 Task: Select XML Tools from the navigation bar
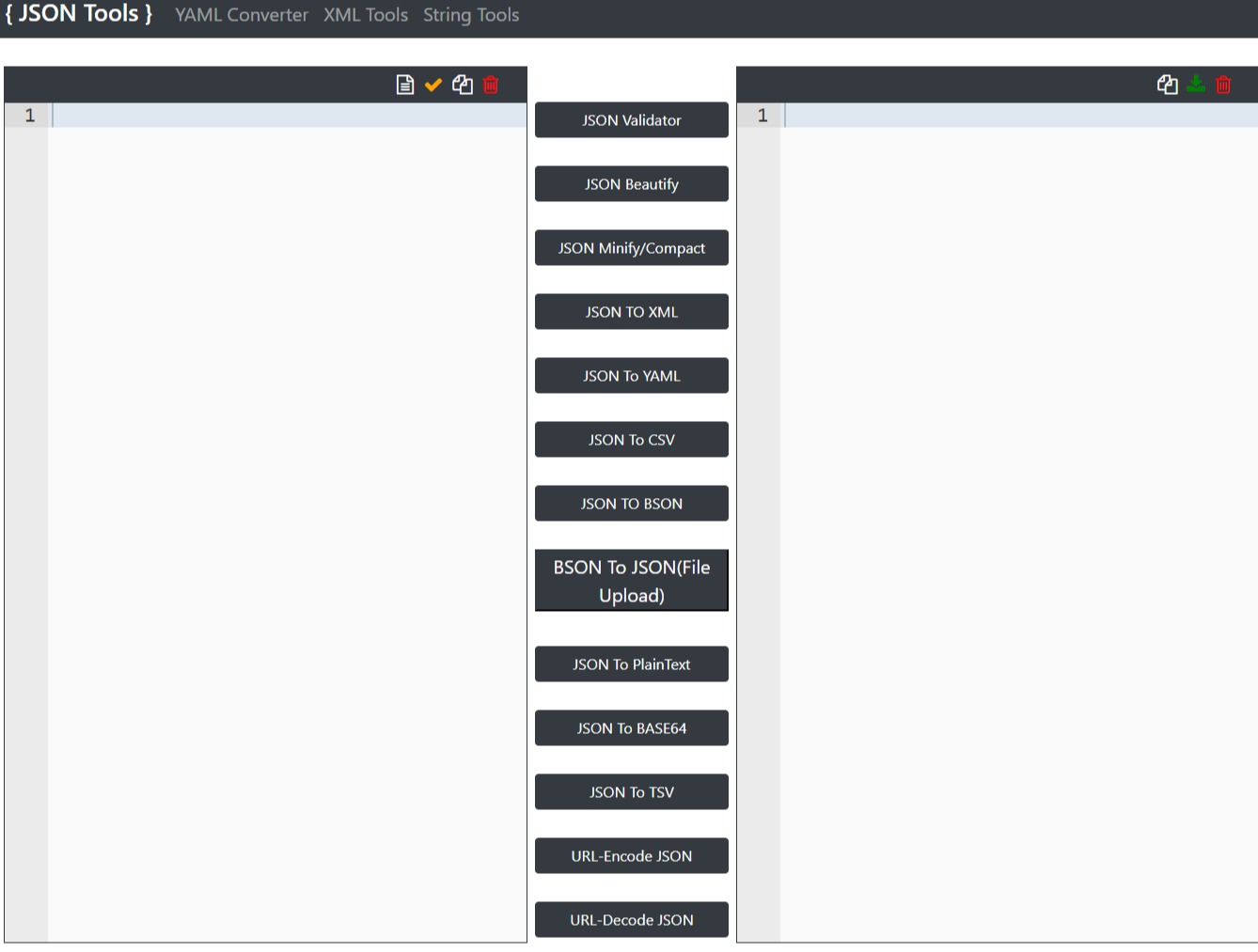(x=366, y=15)
